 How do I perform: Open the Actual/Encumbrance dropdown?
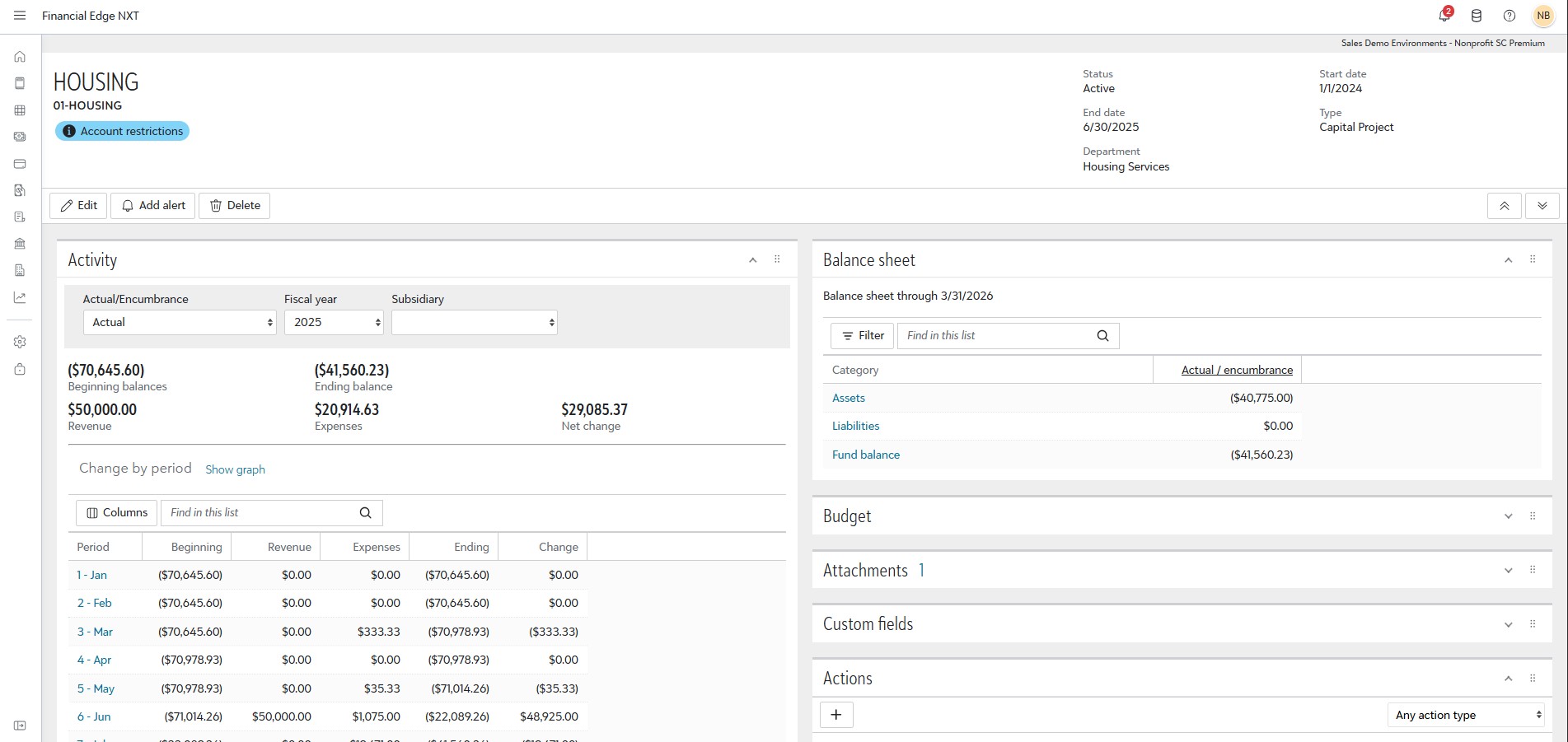tap(180, 322)
